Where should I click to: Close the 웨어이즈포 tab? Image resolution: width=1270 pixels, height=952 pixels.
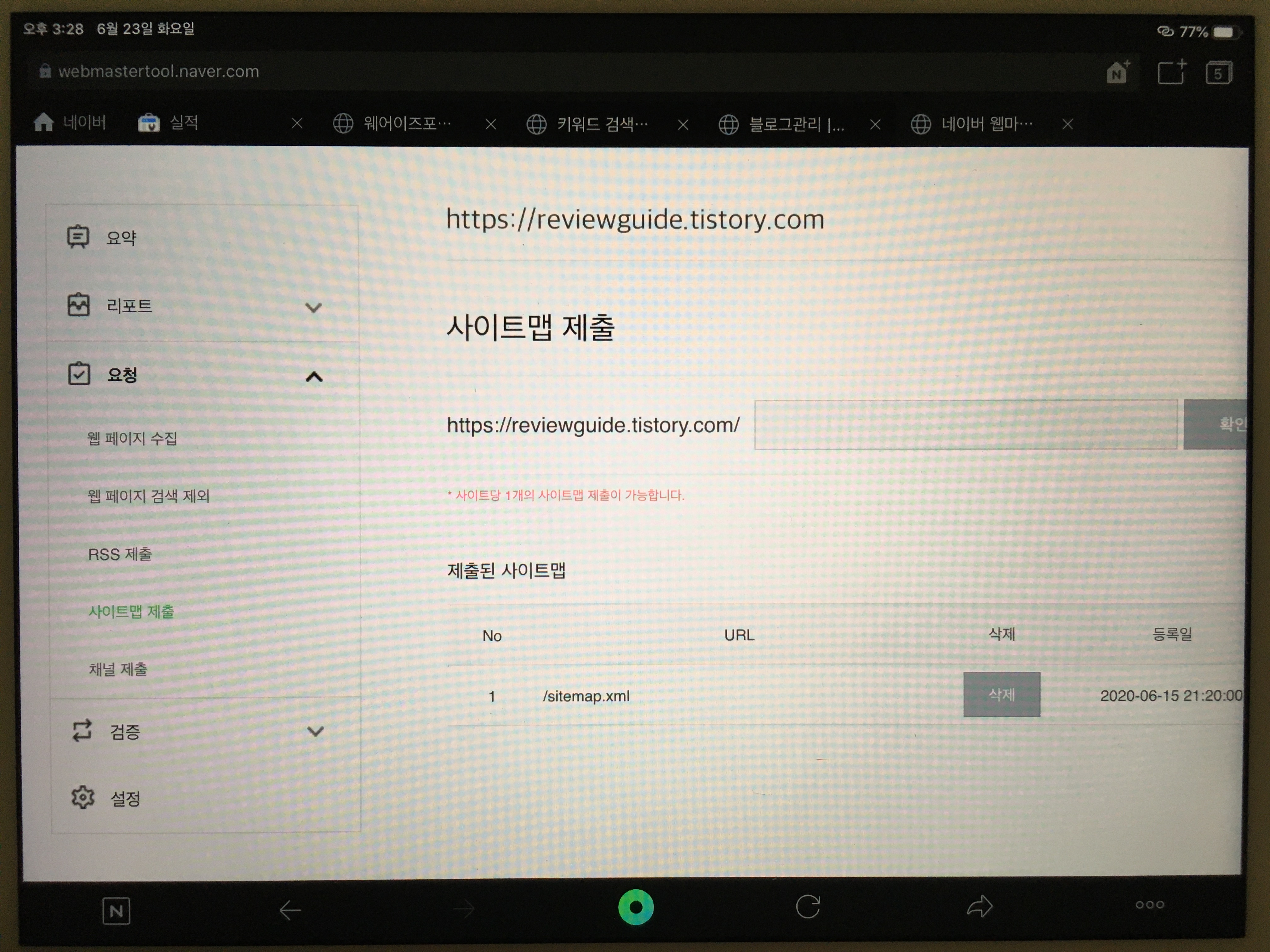[490, 124]
